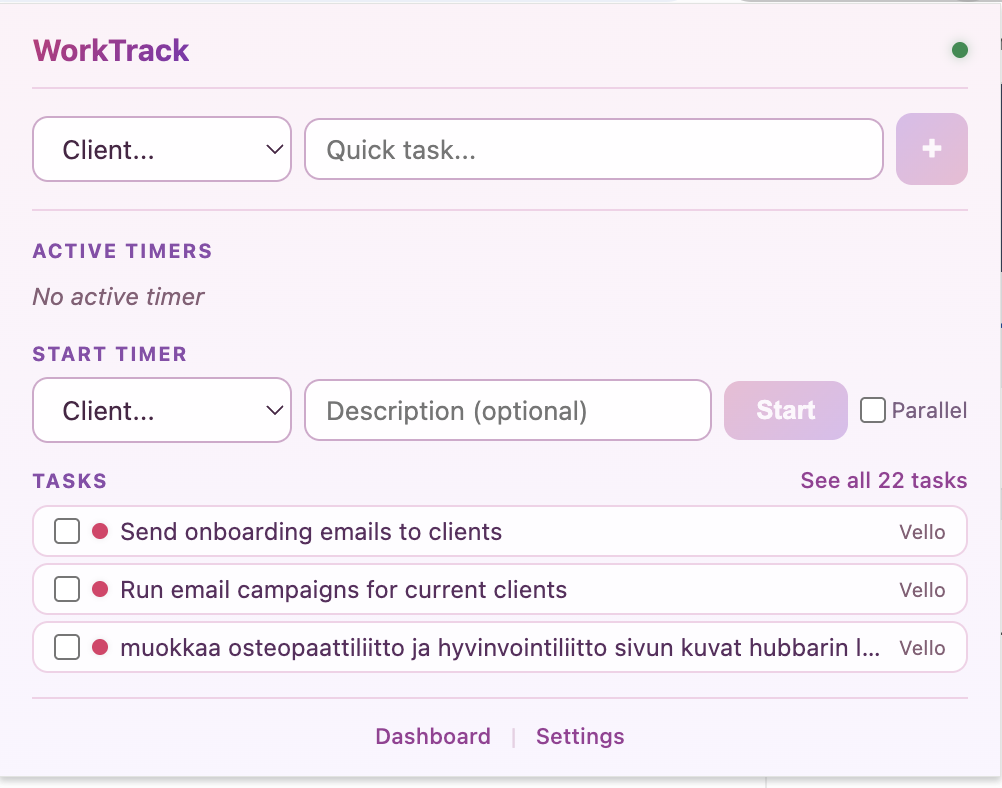The height and width of the screenshot is (788, 1002).
Task: Open the Client dropdown beside Quick task
Action: [x=162, y=150]
